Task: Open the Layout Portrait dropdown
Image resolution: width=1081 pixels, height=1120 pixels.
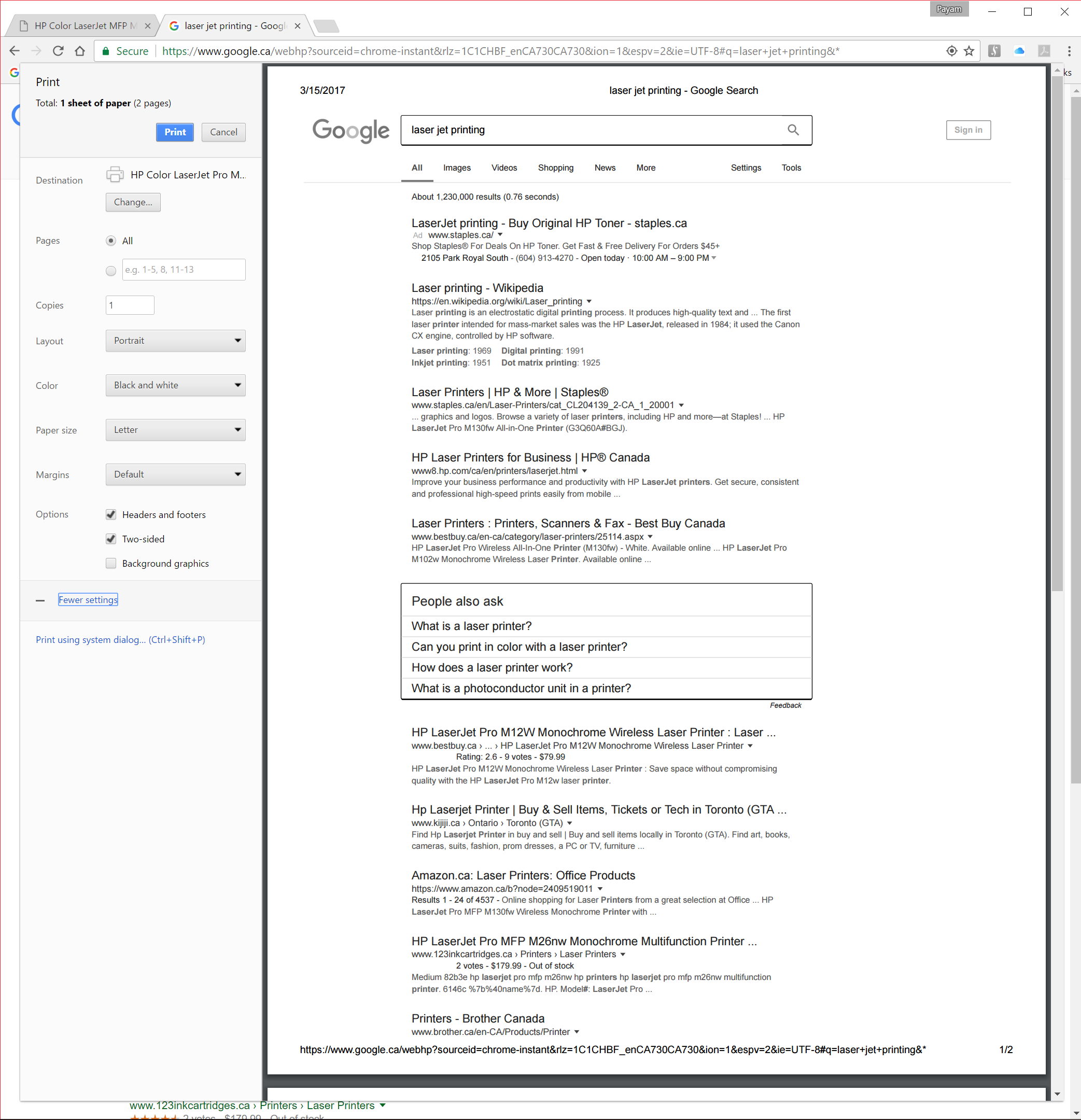Action: pos(175,341)
